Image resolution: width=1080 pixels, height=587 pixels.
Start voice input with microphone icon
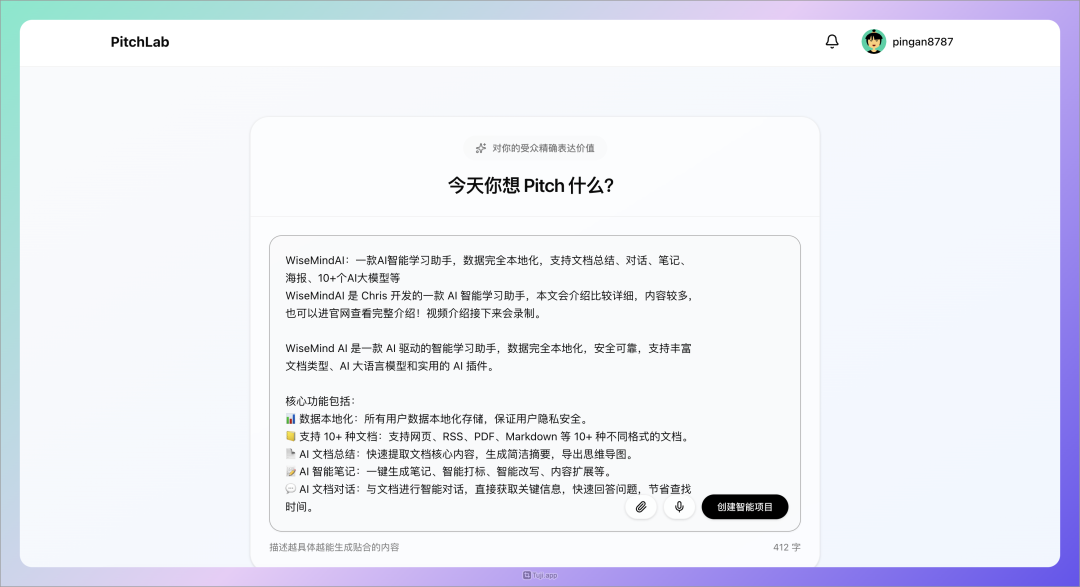click(679, 507)
